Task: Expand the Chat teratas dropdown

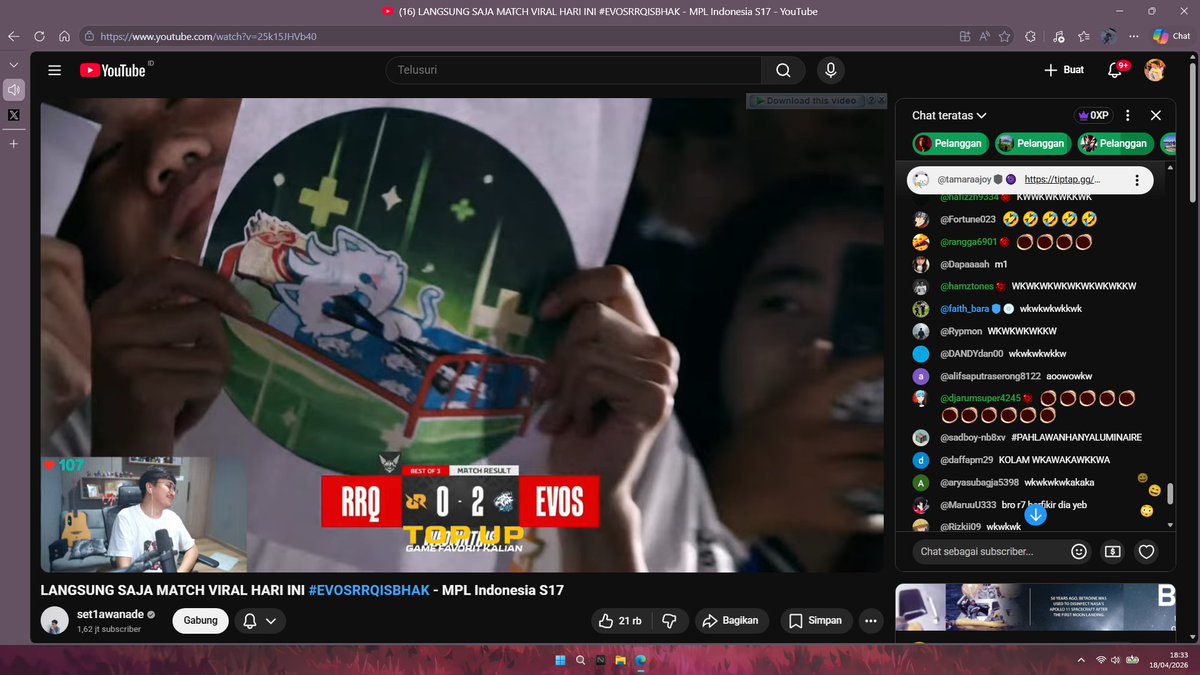Action: (949, 115)
